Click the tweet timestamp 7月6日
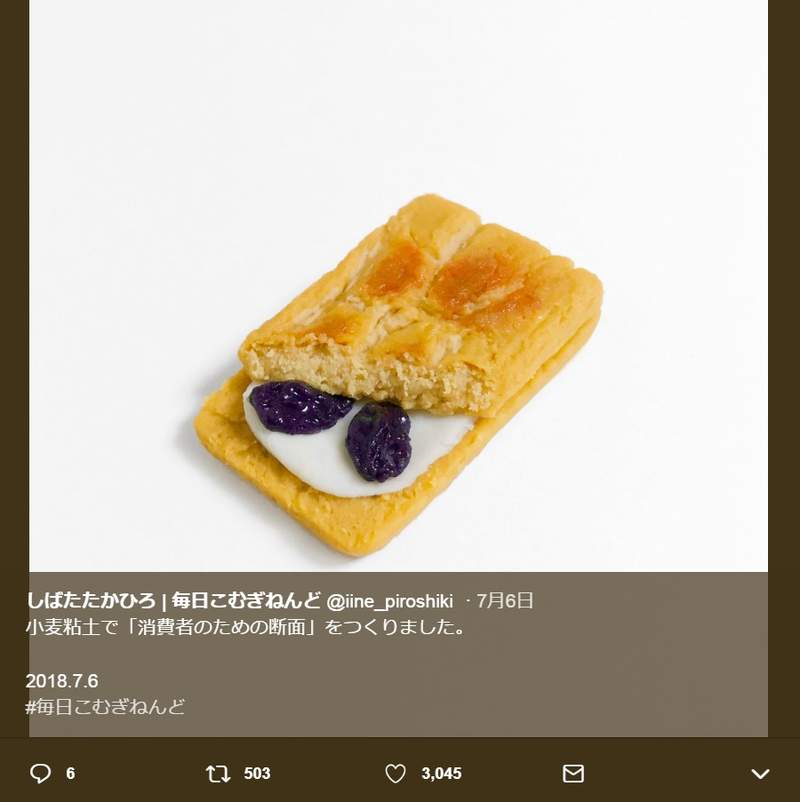The image size is (800, 802). (x=505, y=601)
